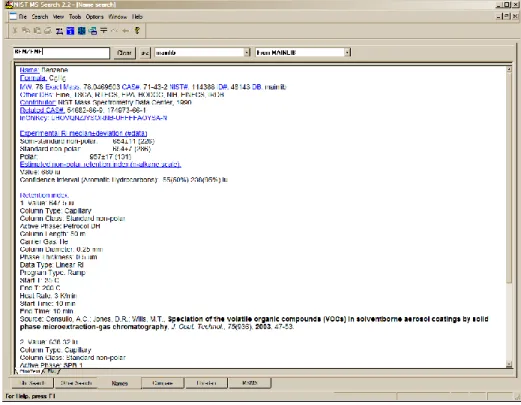Open the Help menu
The image size is (521, 405).
(x=137, y=16)
